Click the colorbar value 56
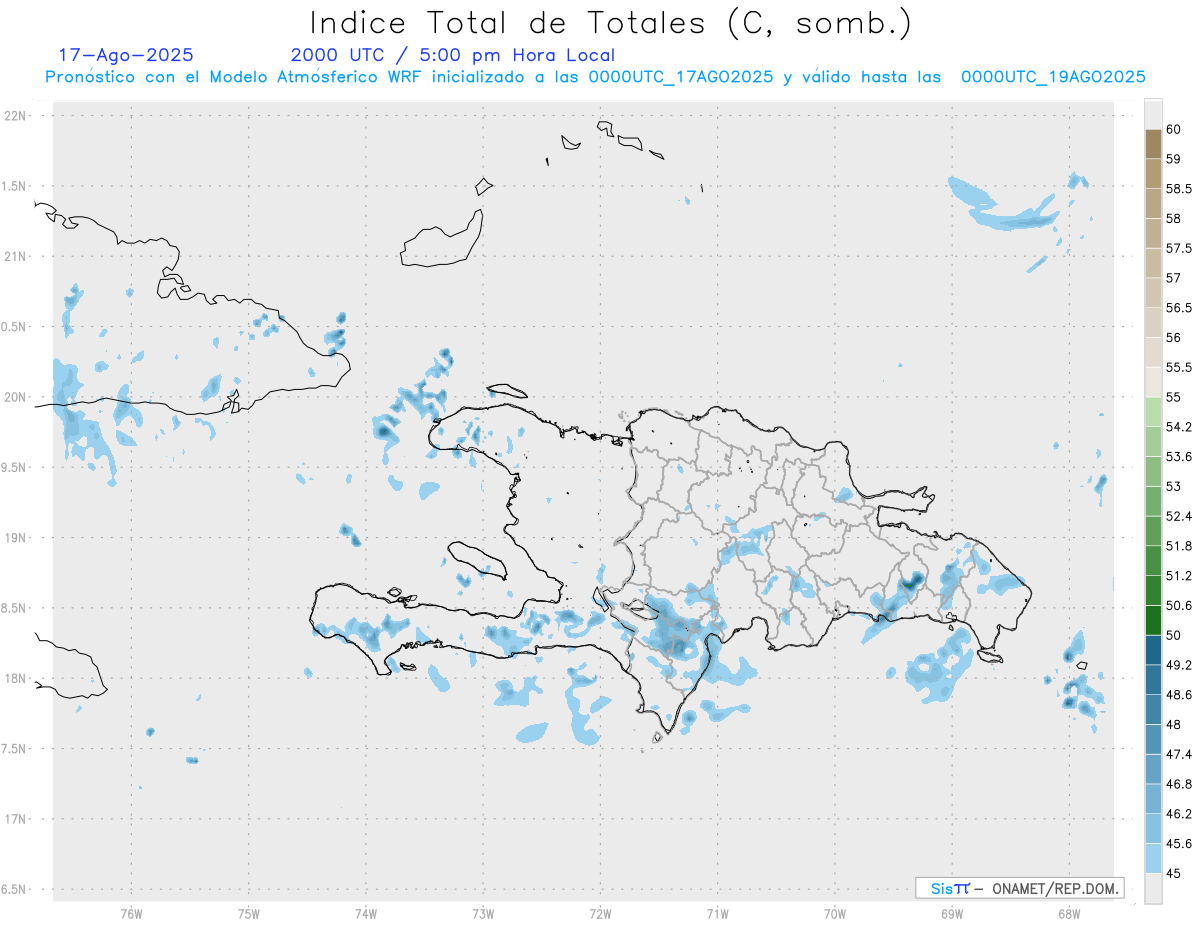The width and height of the screenshot is (1200, 927). tap(1174, 338)
